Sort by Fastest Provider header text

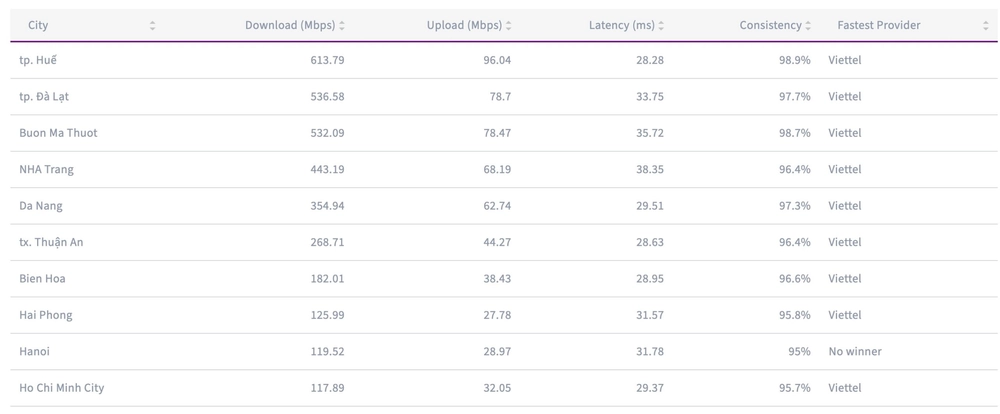[x=879, y=26]
